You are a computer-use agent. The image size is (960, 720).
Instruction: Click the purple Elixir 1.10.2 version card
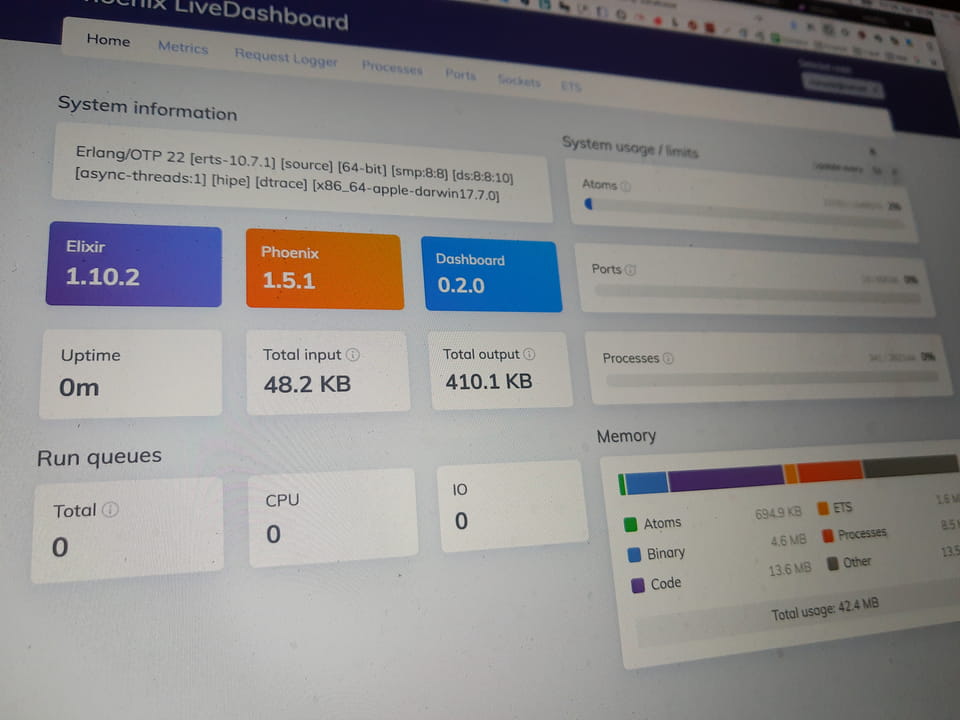coord(133,265)
